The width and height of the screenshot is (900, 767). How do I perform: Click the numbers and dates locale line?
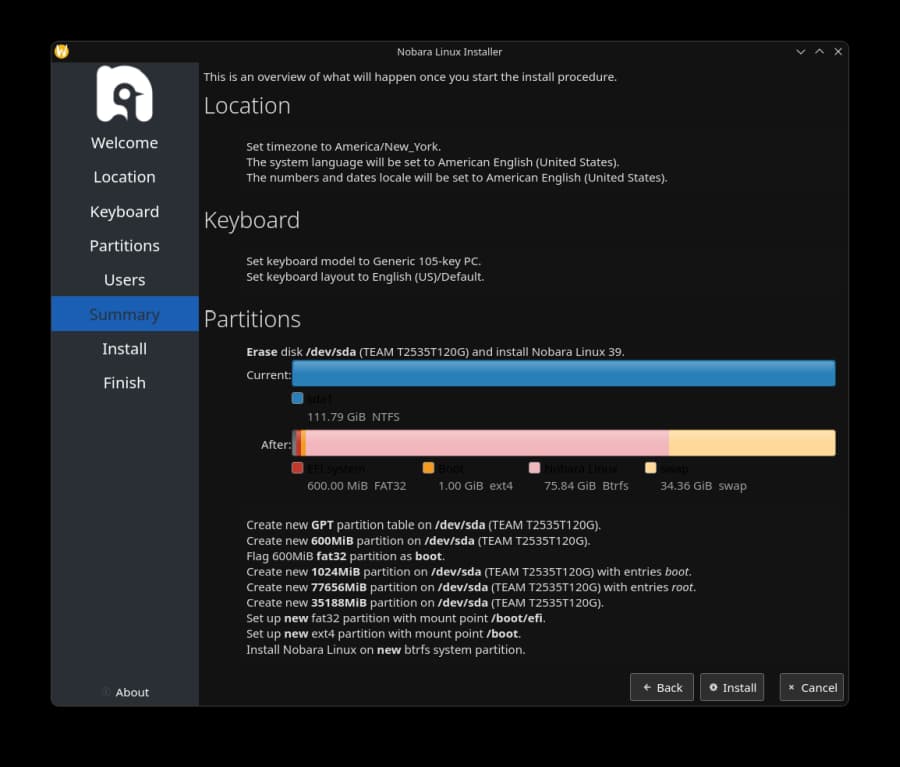(457, 177)
